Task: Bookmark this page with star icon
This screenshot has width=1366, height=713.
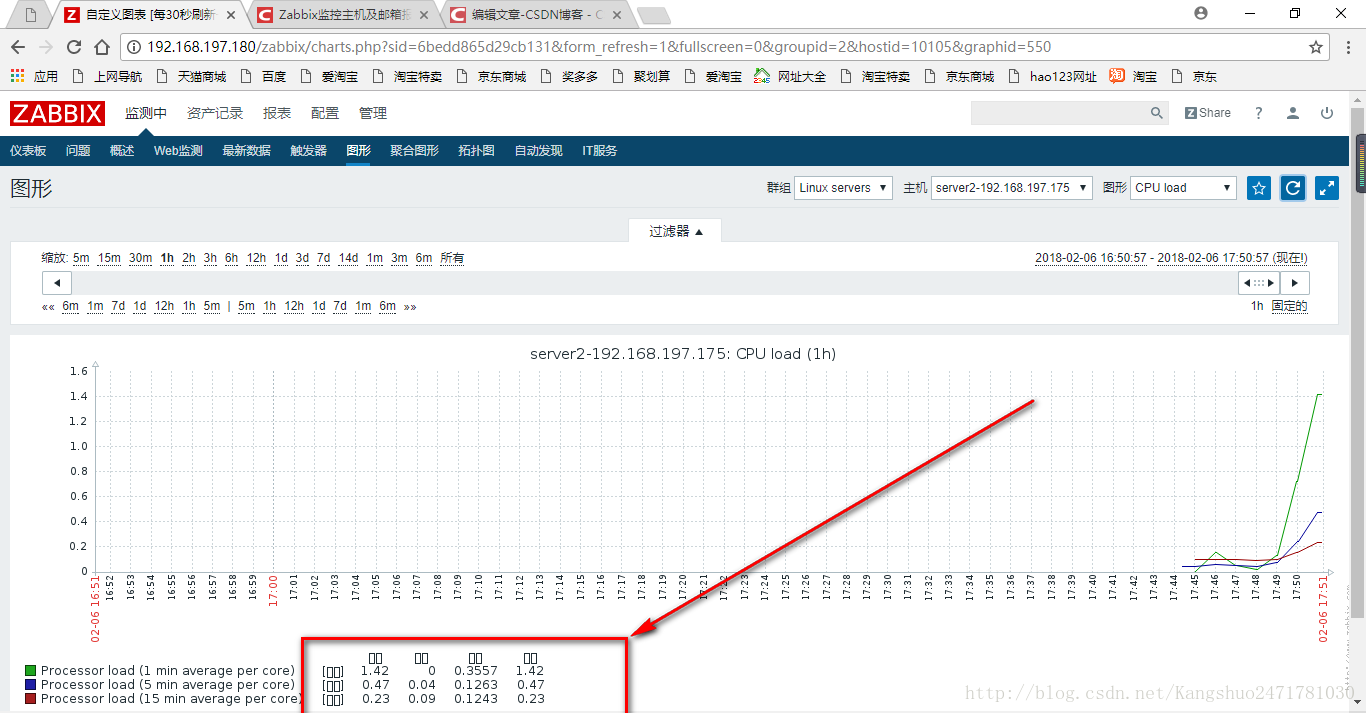Action: 1316,47
